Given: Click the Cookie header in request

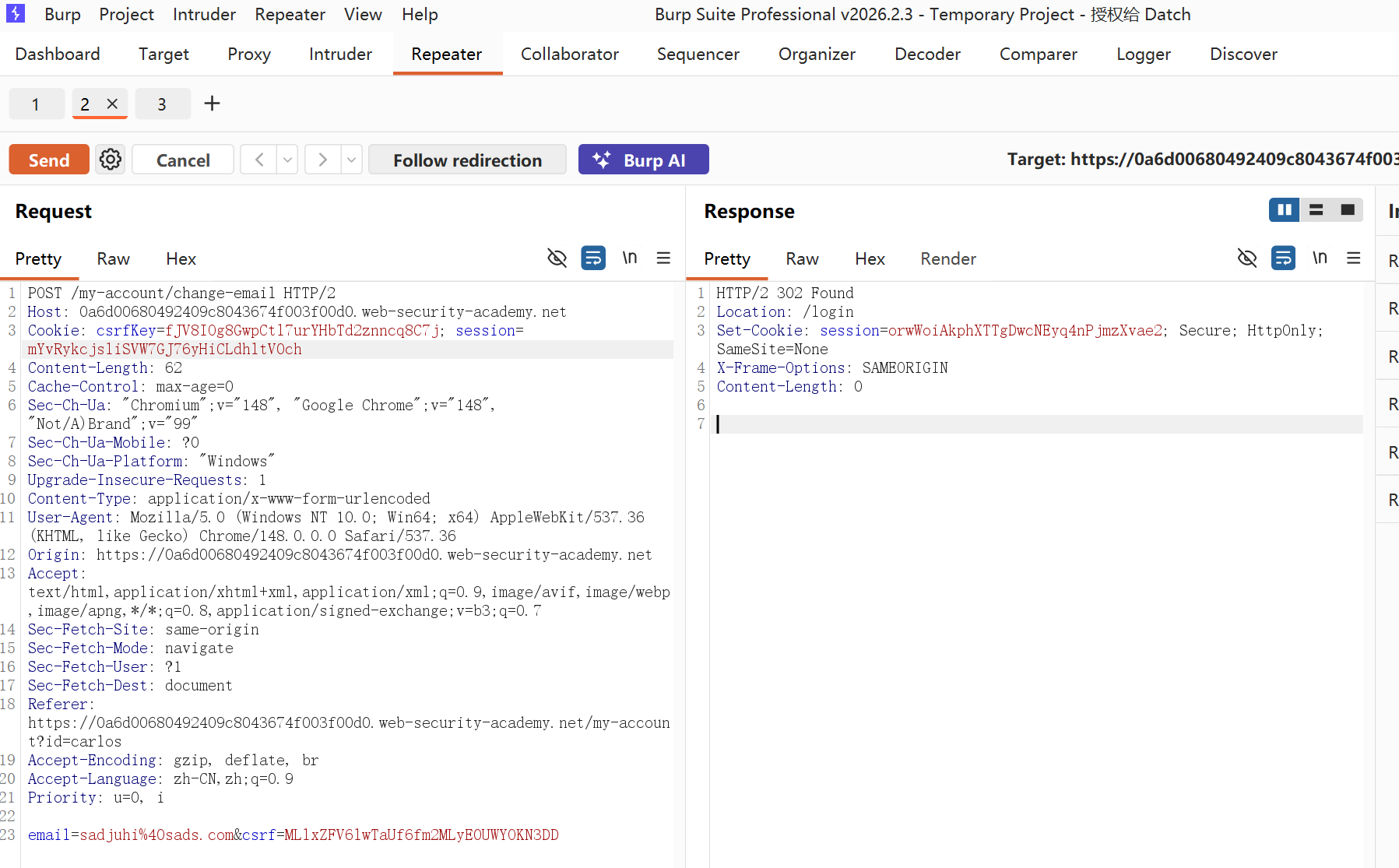Looking at the screenshot, I should pos(276,339).
